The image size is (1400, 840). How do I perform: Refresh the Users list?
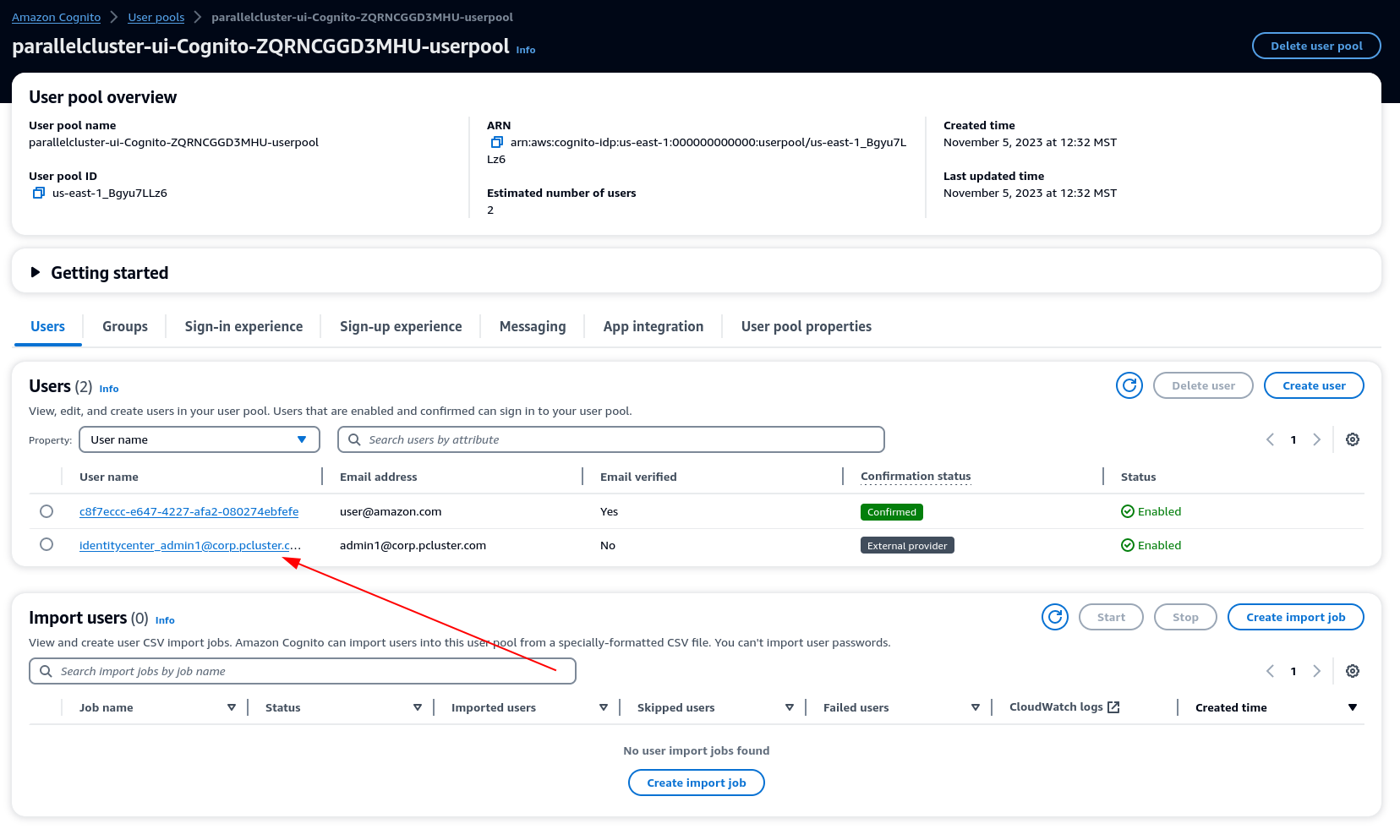(x=1129, y=385)
